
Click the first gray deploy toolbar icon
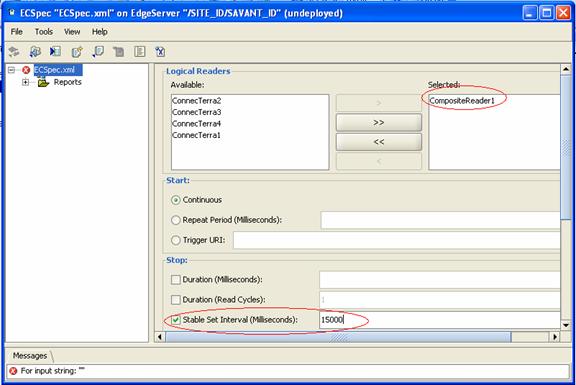[14, 51]
